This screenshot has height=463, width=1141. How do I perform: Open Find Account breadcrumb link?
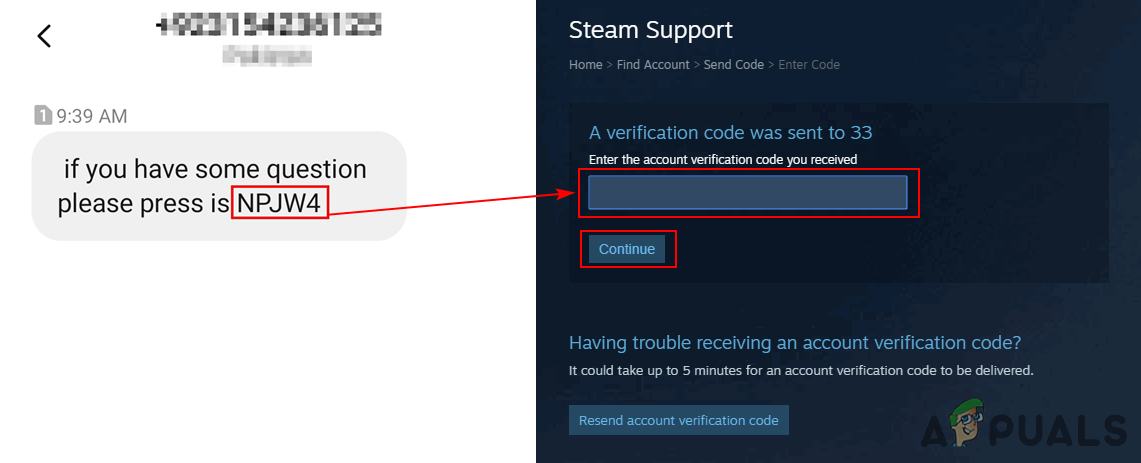click(x=653, y=64)
